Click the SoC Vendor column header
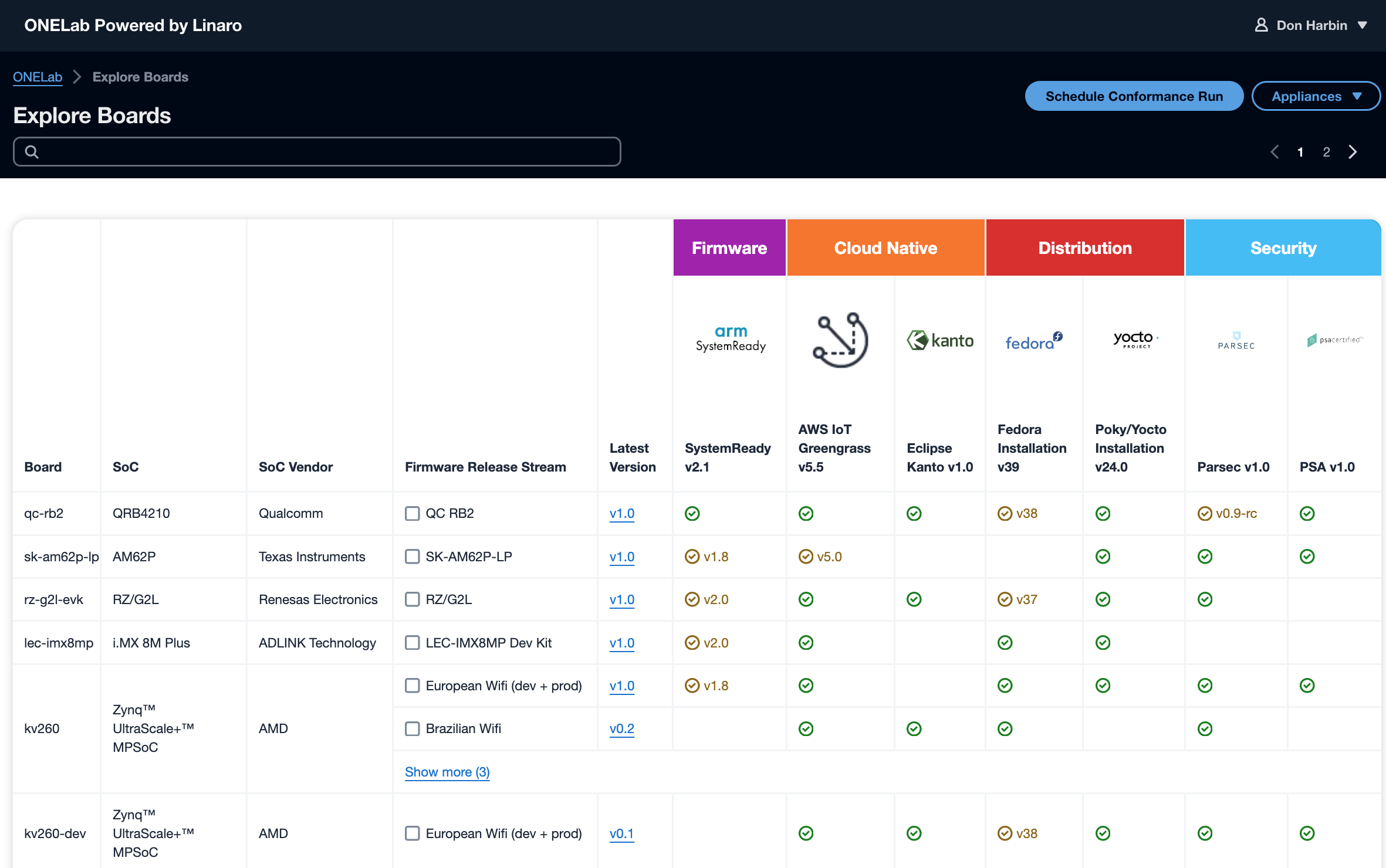Screen dimensions: 1386x868 click(296, 467)
